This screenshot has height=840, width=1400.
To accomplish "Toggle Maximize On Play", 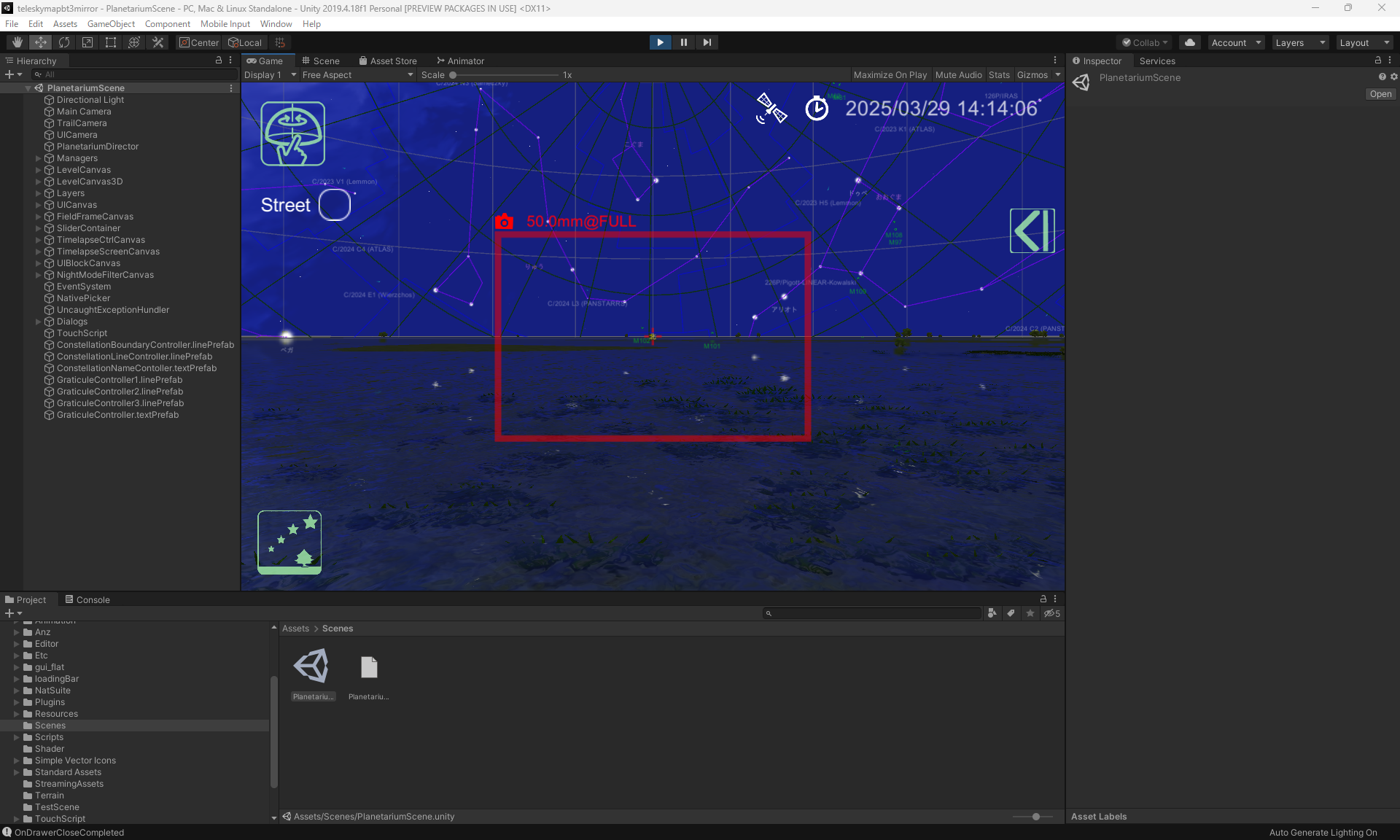I will pyautogui.click(x=890, y=75).
